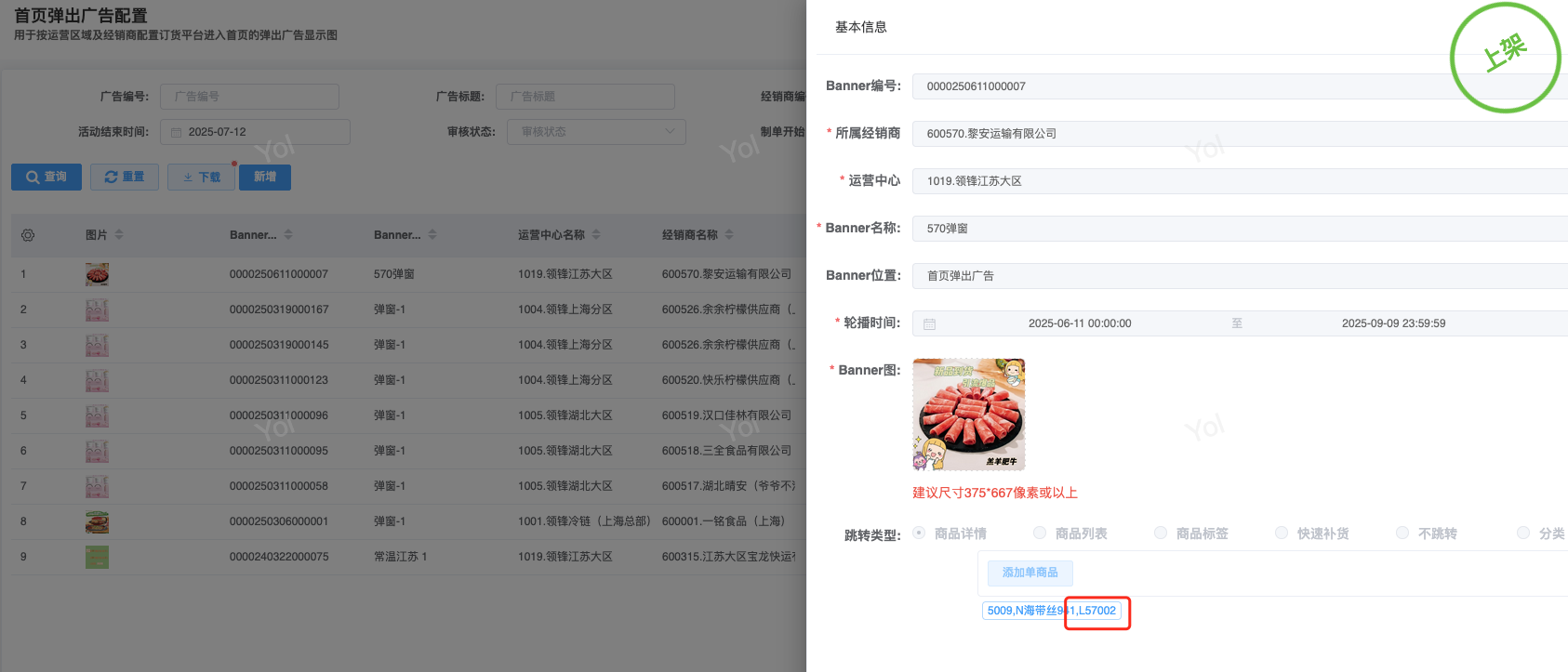Image resolution: width=1568 pixels, height=672 pixels.
Task: Click the 查询 search button
Action: (47, 177)
